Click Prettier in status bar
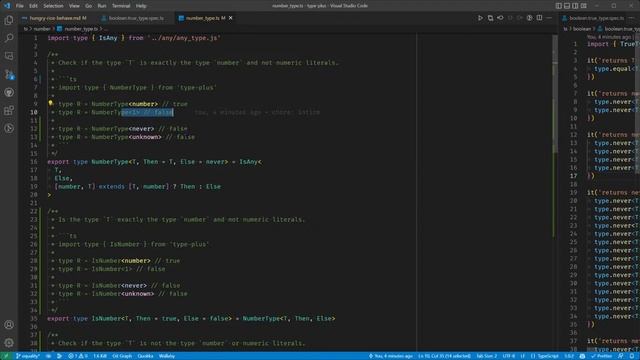The image size is (640, 360). (x=601, y=356)
